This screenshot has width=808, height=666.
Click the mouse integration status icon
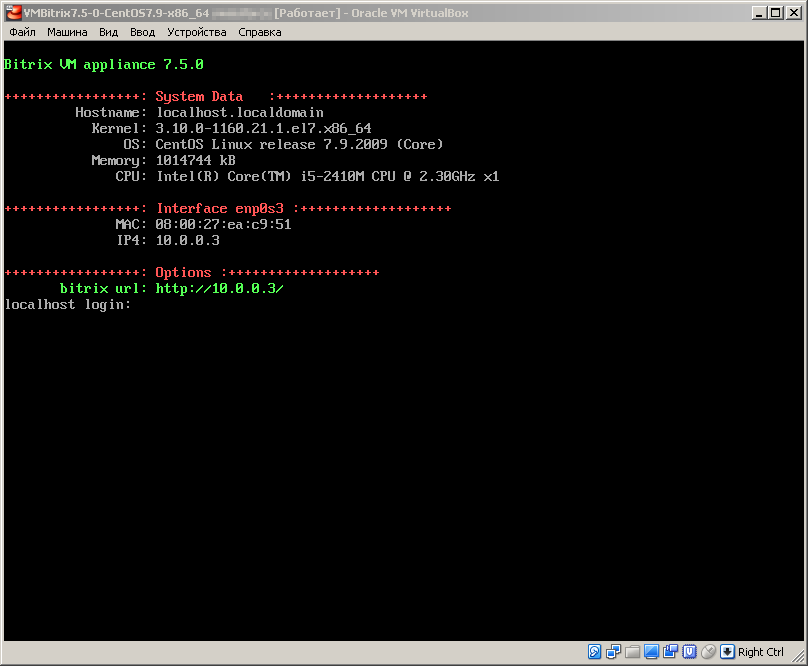708,652
